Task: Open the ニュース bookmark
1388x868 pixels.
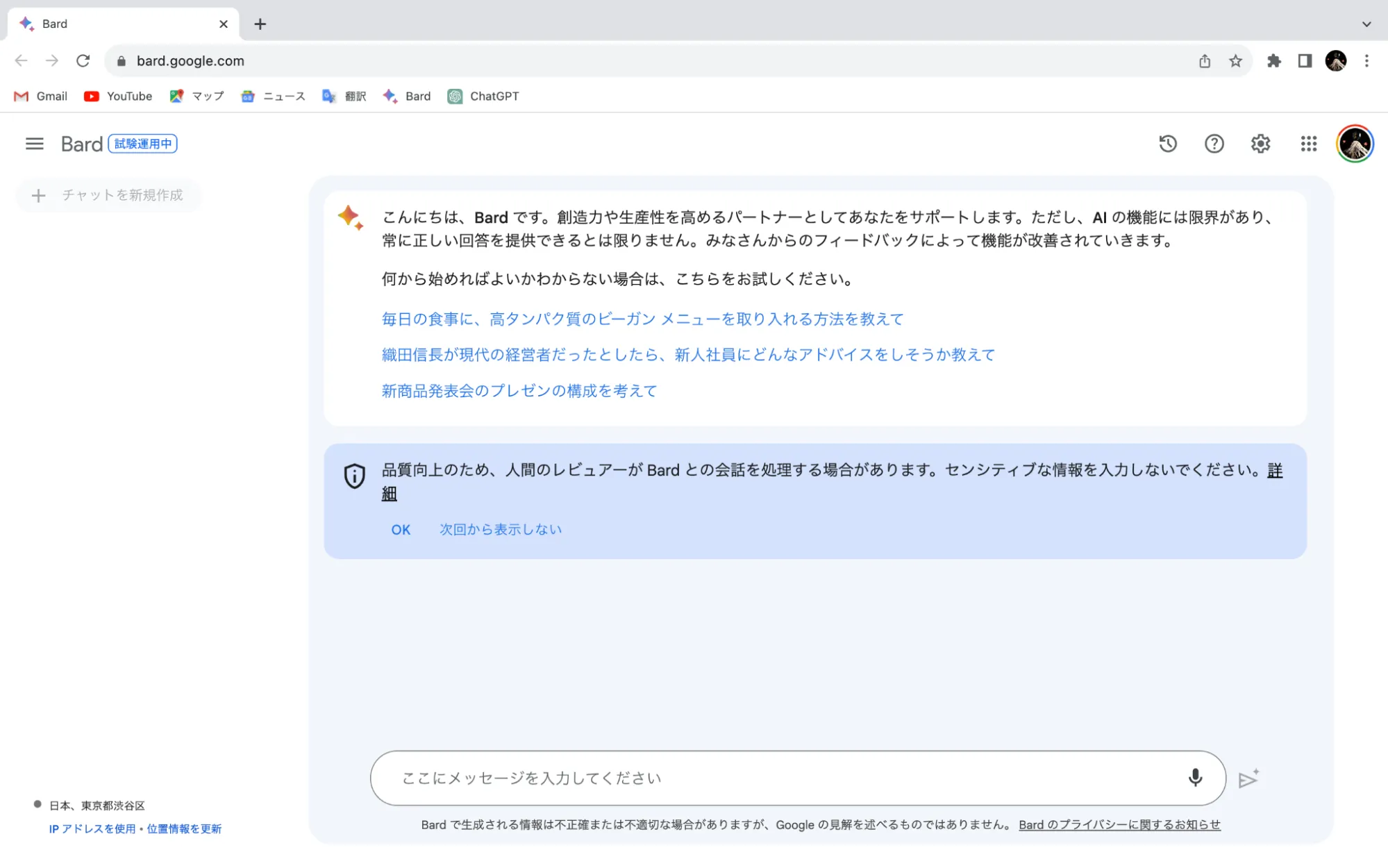Action: point(273,97)
